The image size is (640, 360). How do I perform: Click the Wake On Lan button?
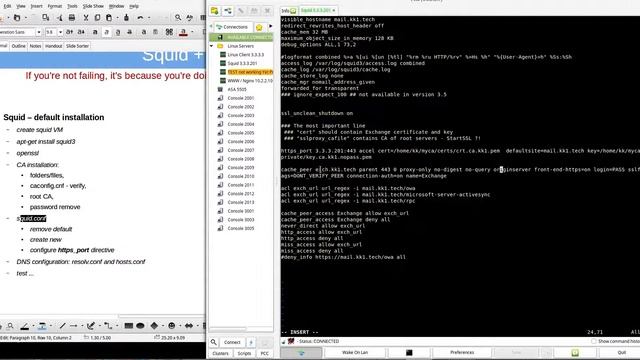[x=355, y=352]
